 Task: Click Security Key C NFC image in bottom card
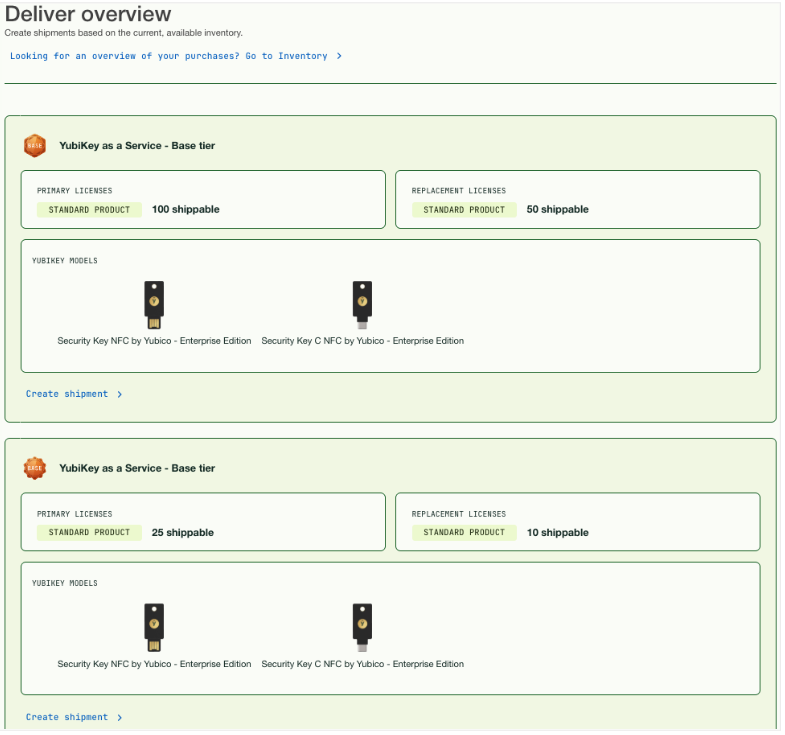pos(362,627)
